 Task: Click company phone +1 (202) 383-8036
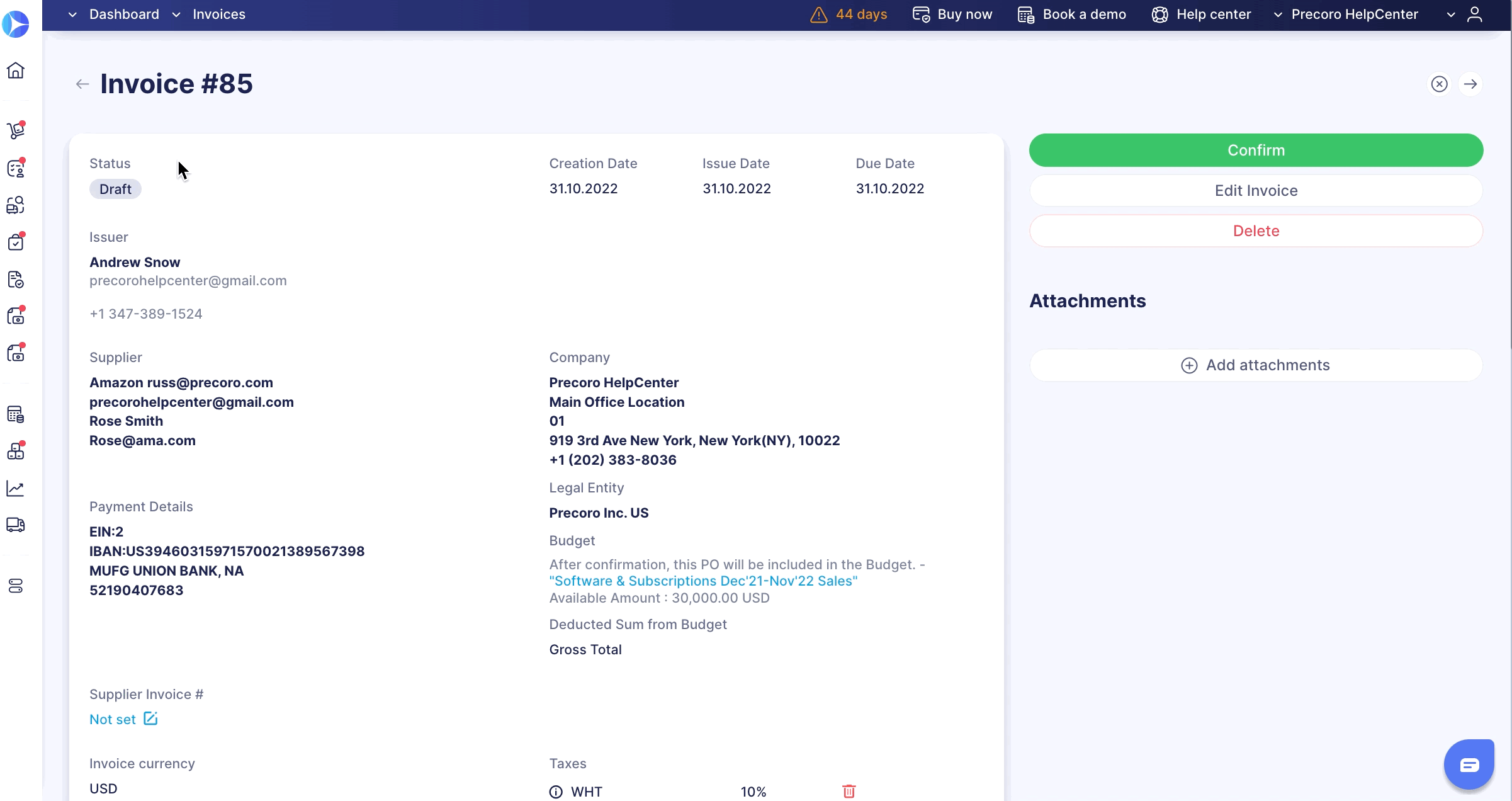pos(612,460)
